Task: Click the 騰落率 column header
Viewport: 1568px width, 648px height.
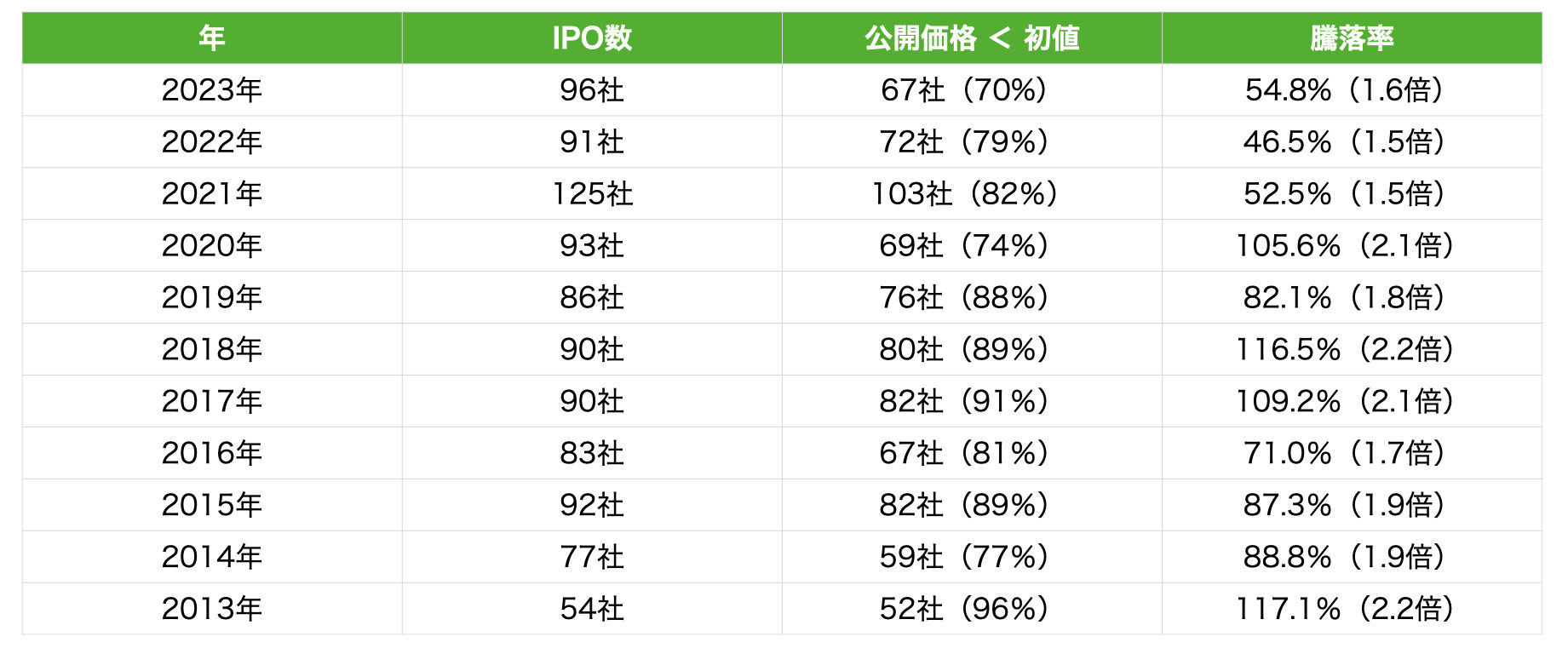Action: [1351, 38]
